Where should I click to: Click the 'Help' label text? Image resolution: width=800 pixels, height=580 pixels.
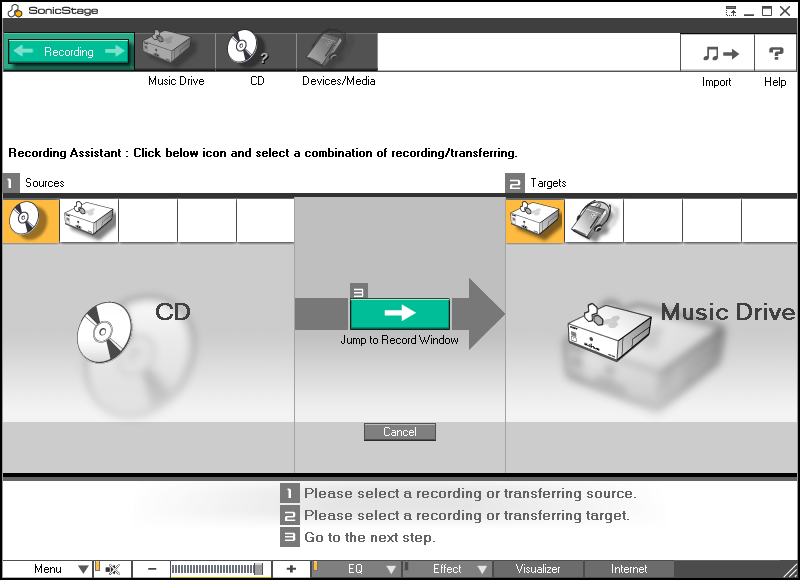coord(775,82)
